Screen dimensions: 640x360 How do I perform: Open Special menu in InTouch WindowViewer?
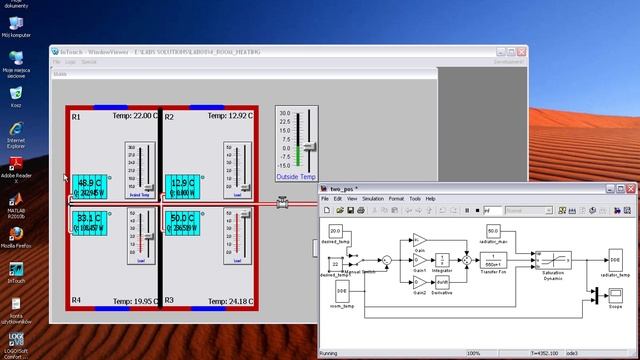(x=89, y=62)
